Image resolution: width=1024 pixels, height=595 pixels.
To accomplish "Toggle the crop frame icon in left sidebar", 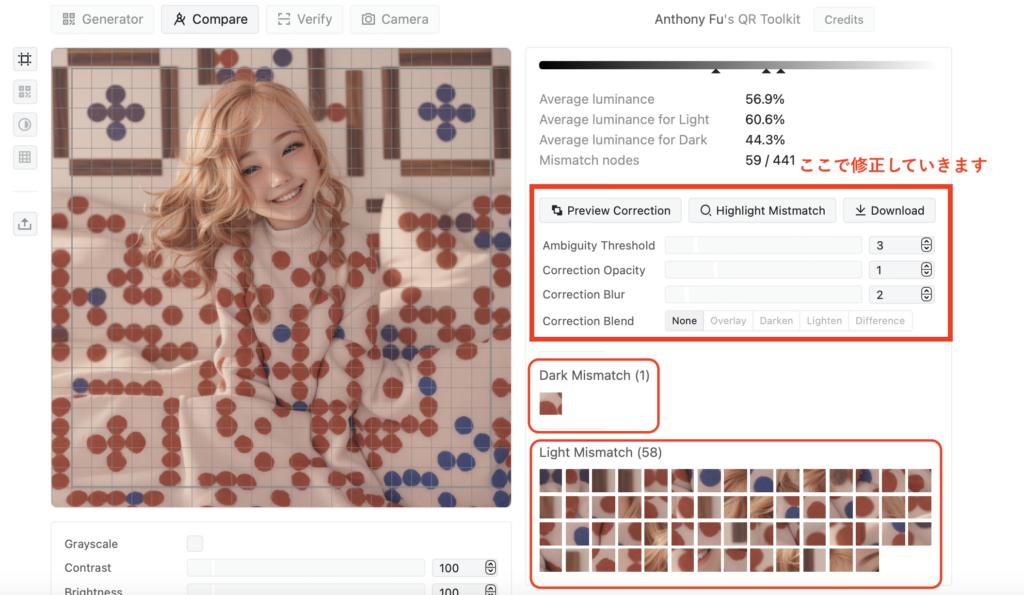I will pos(25,60).
